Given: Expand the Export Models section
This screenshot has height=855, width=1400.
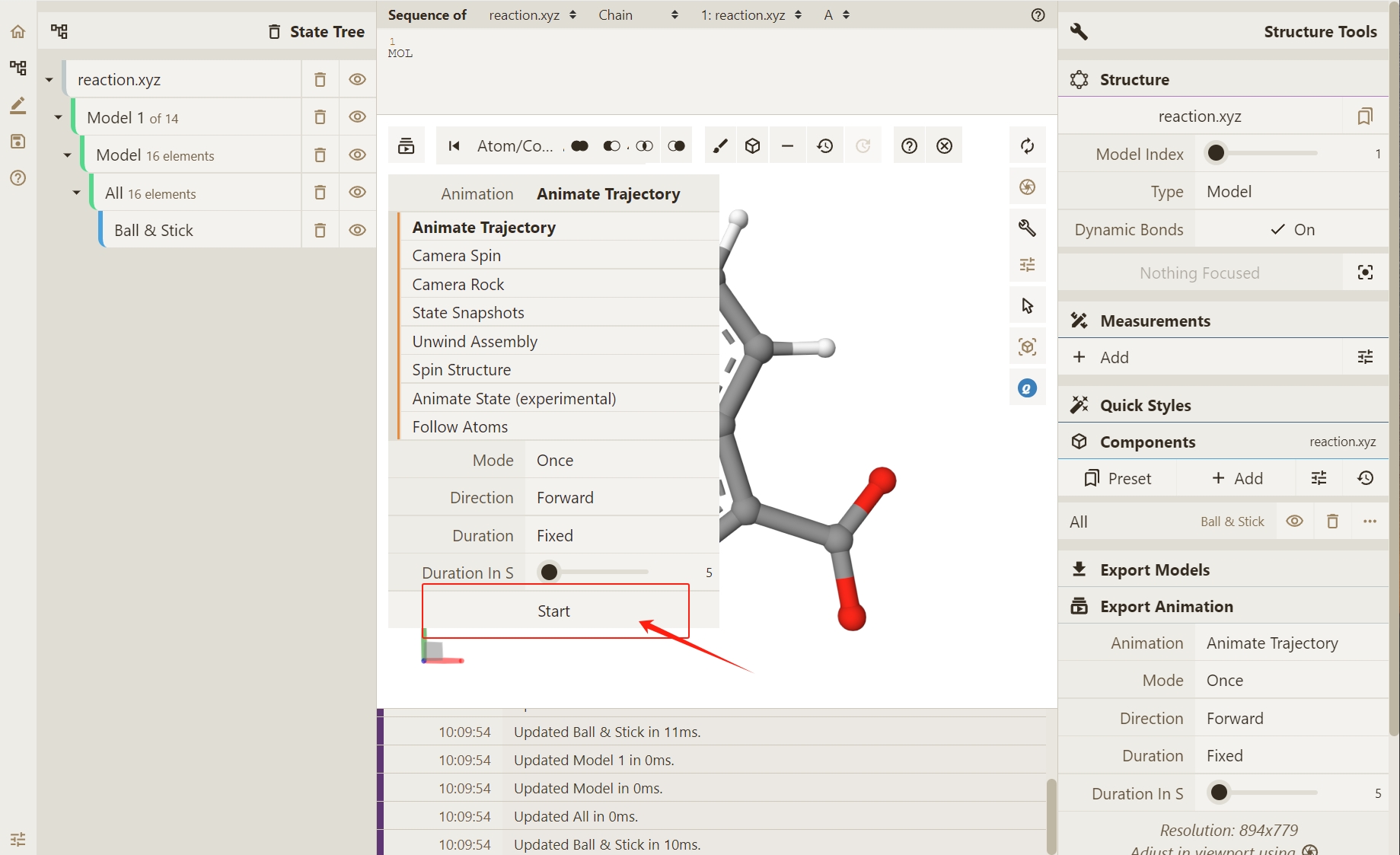Looking at the screenshot, I should 1154,569.
